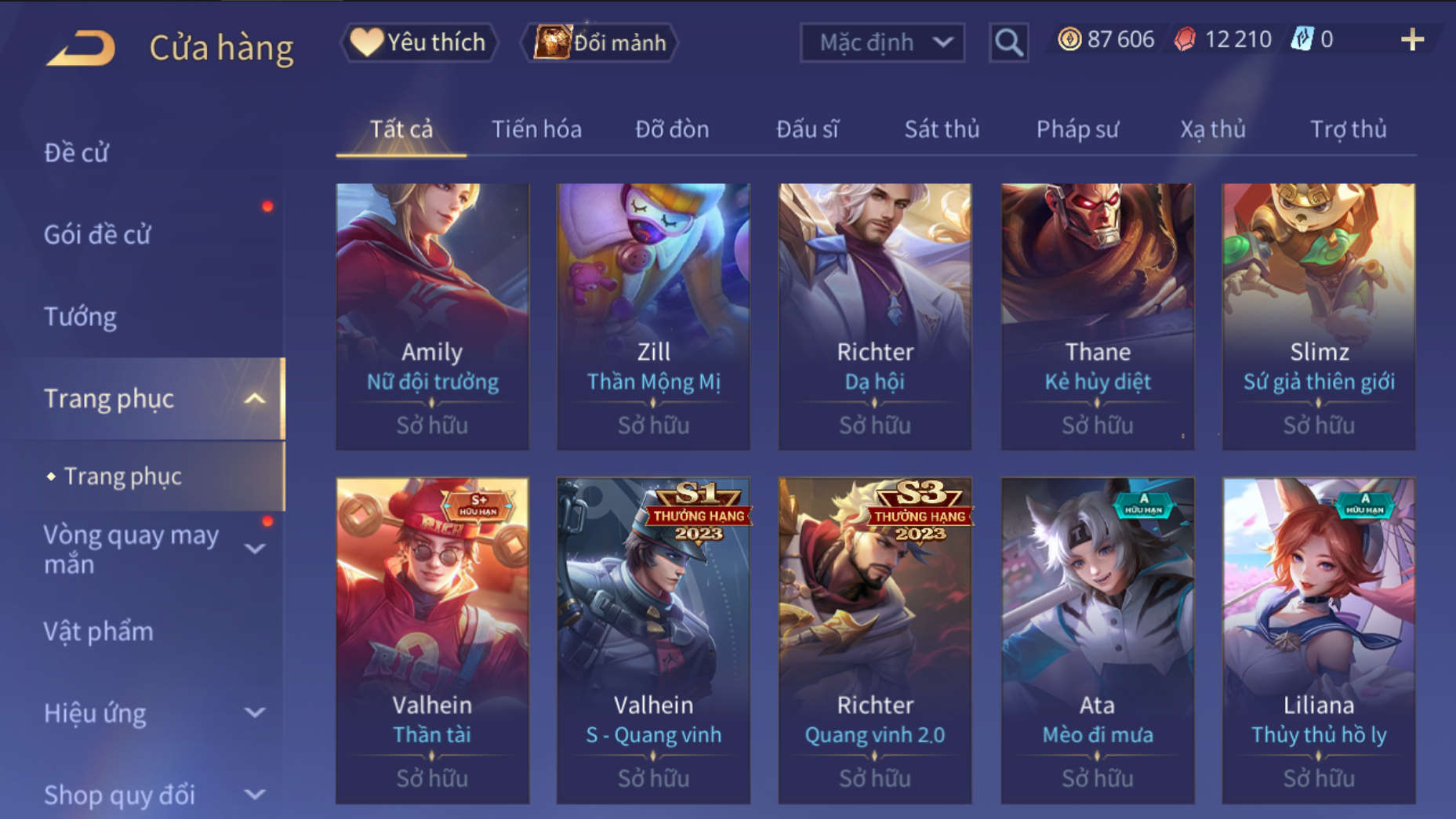This screenshot has height=819, width=1456.
Task: Tap the red ruby currency icon
Action: pyautogui.click(x=1185, y=39)
